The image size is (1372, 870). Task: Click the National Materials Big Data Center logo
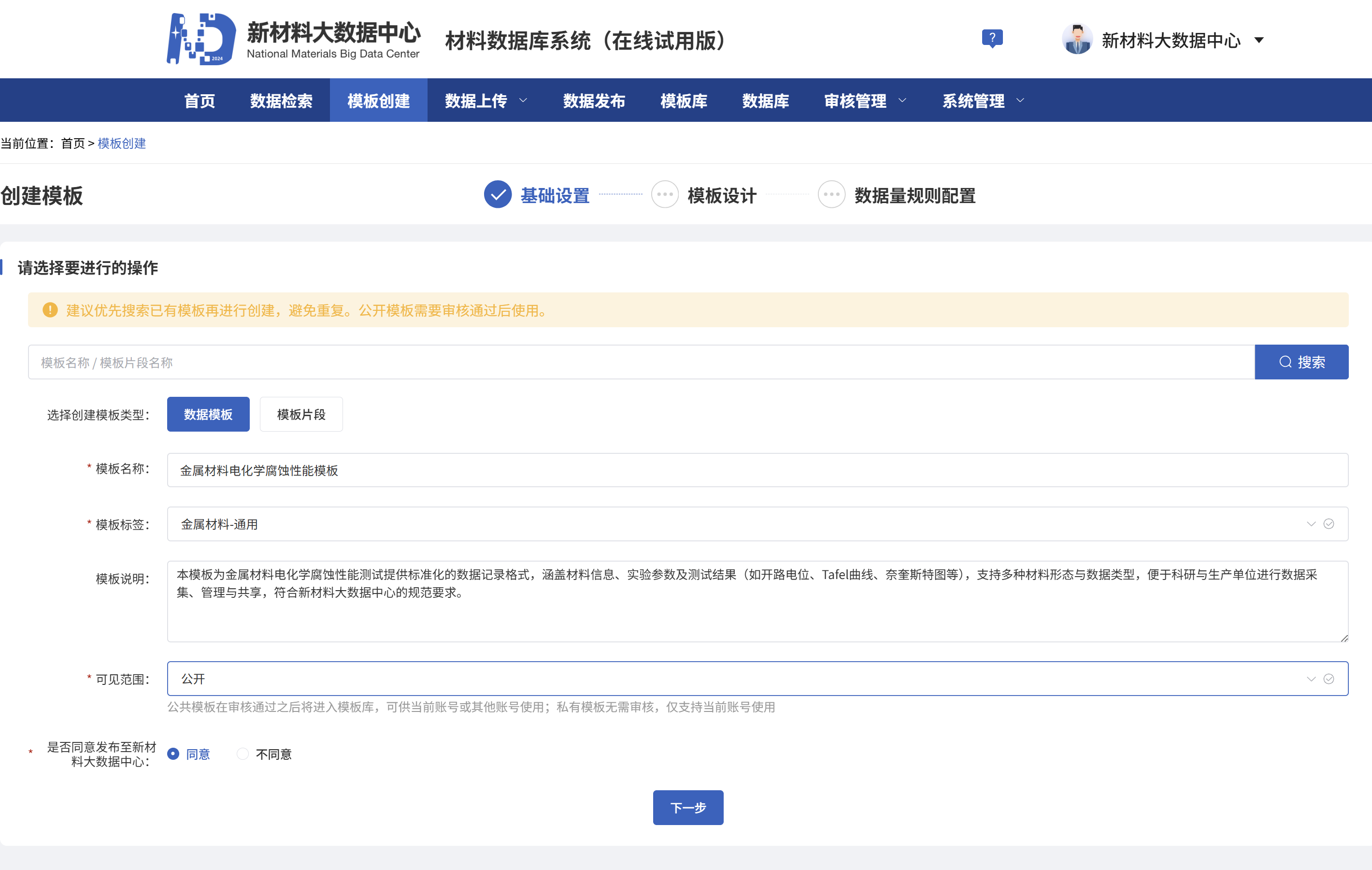pos(201,39)
